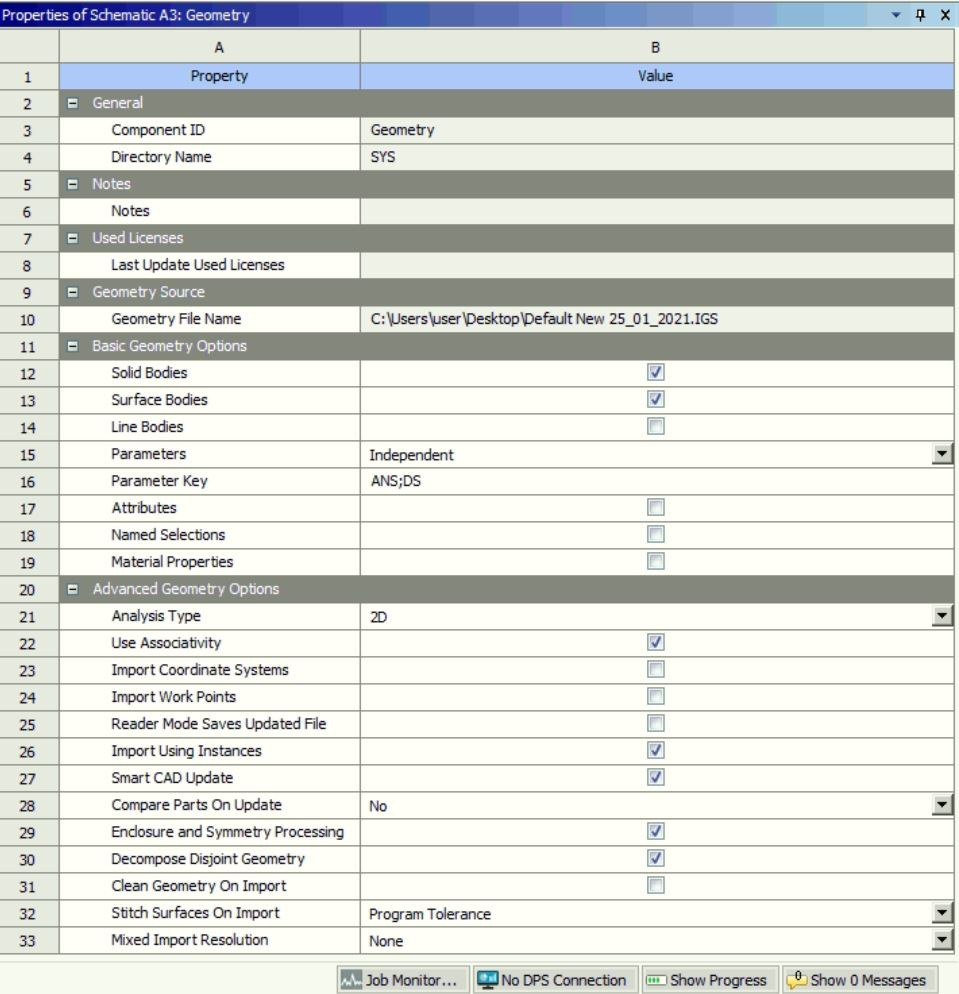This screenshot has height=994, width=959.
Task: Click the No DPS Connection button
Action: 555,980
